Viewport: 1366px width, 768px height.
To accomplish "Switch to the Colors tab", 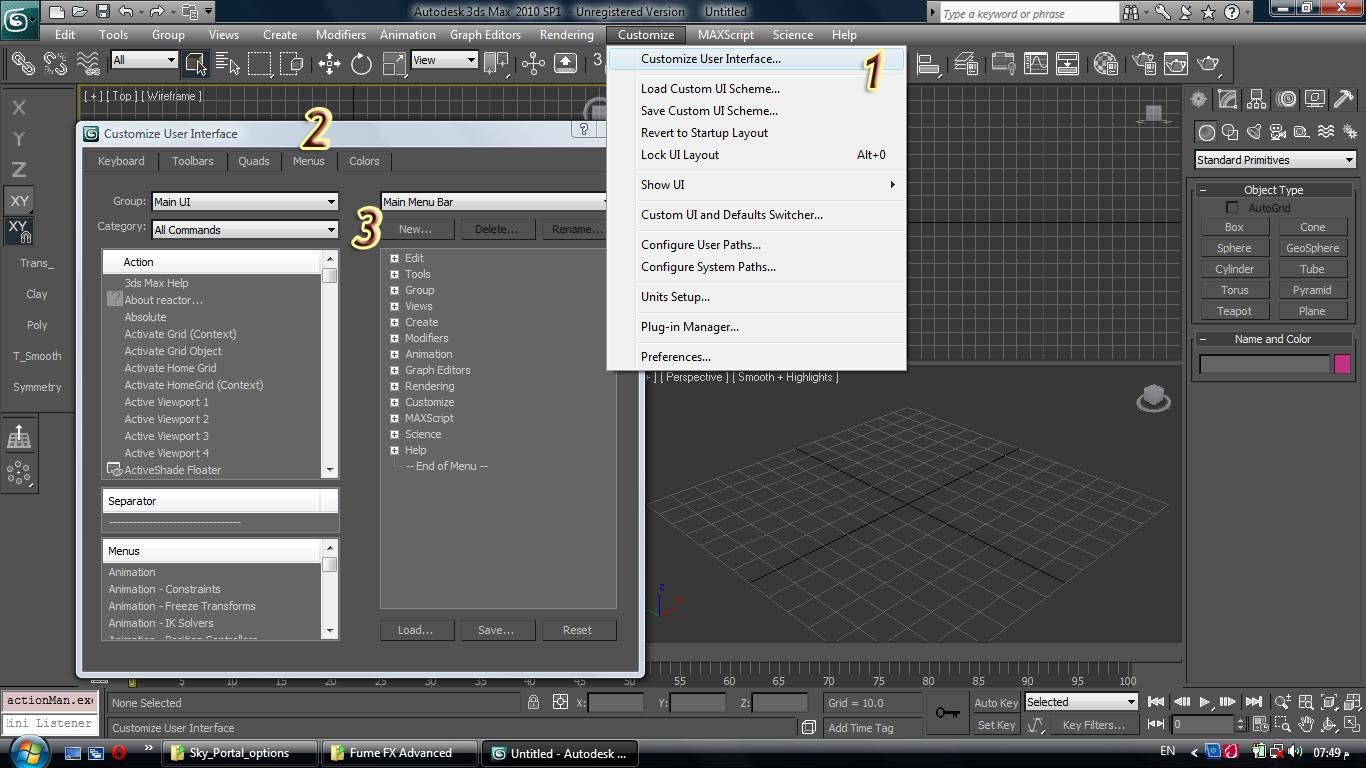I will coord(364,161).
